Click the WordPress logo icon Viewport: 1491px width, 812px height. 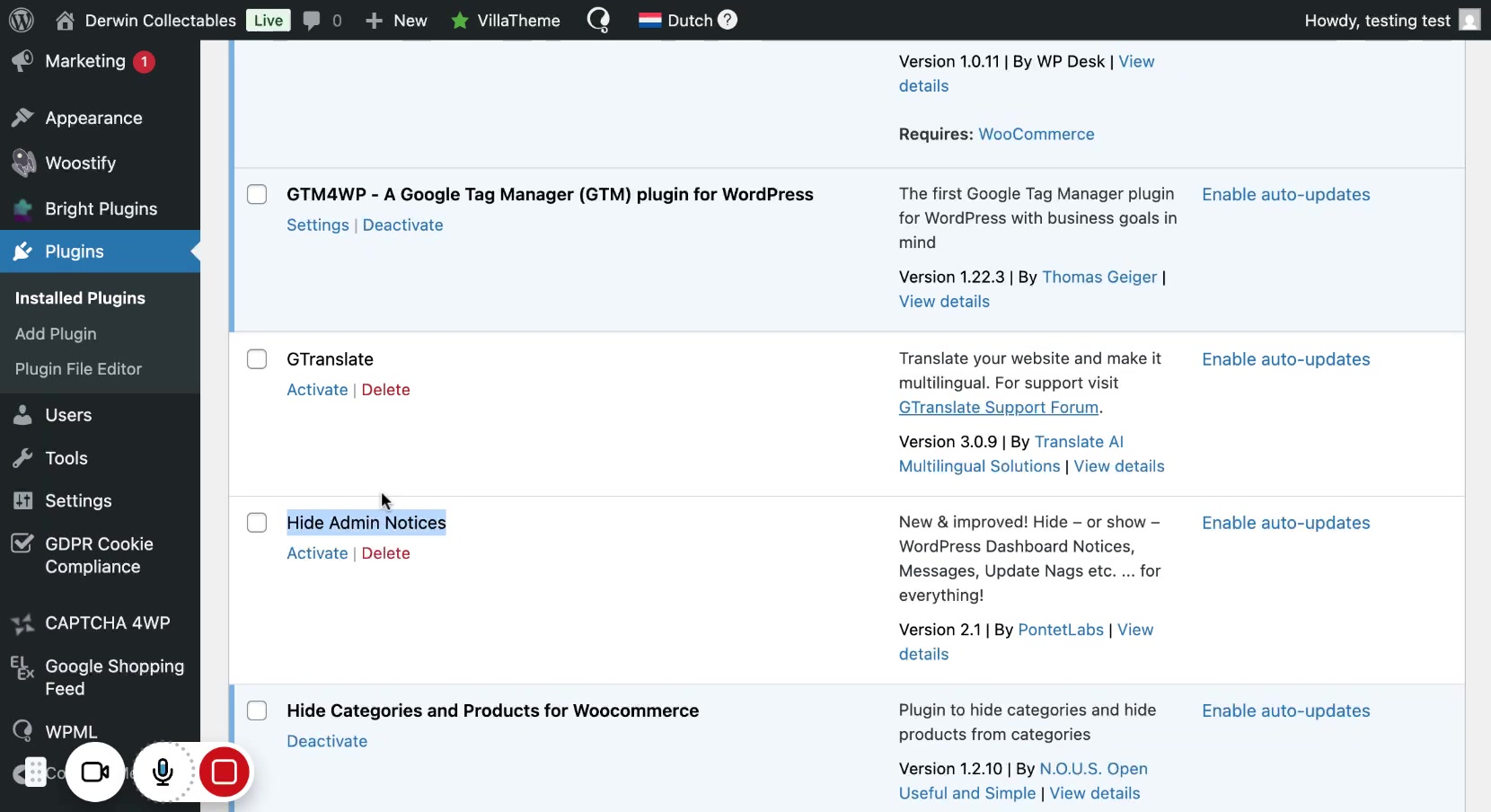[22, 20]
